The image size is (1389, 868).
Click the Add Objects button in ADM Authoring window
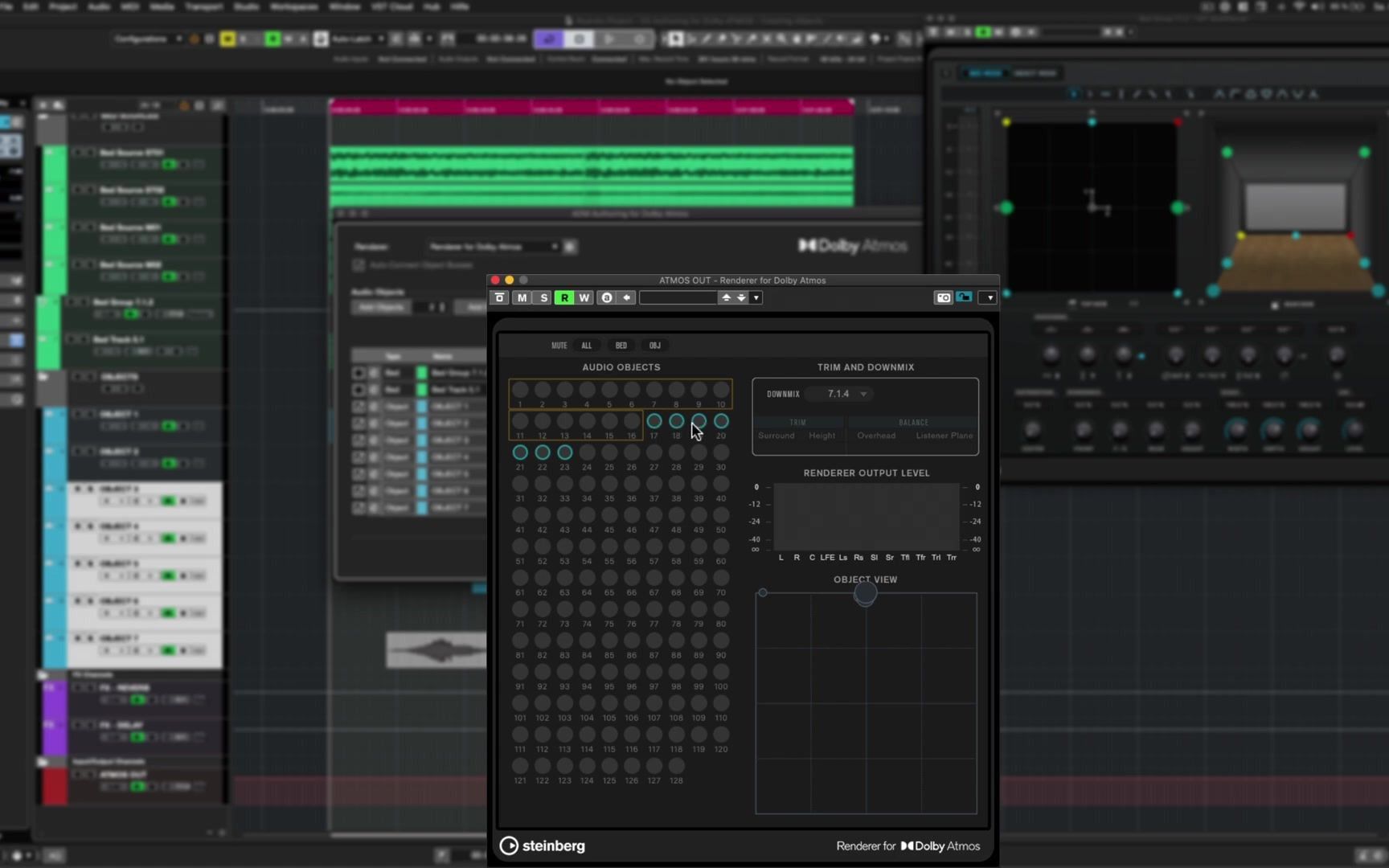[382, 308]
